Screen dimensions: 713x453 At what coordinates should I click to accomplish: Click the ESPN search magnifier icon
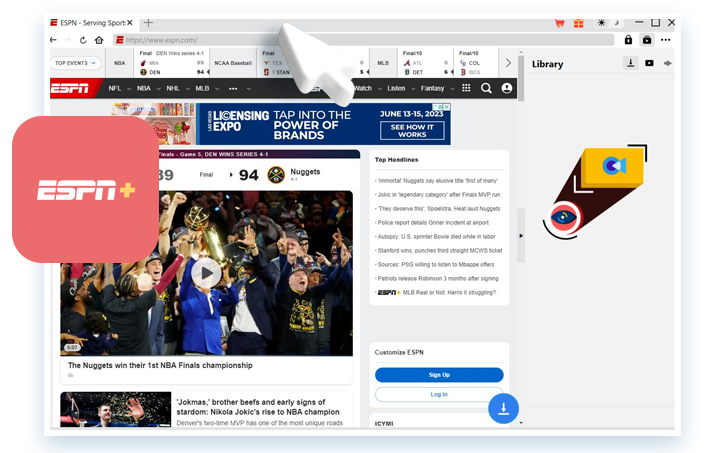click(x=486, y=88)
